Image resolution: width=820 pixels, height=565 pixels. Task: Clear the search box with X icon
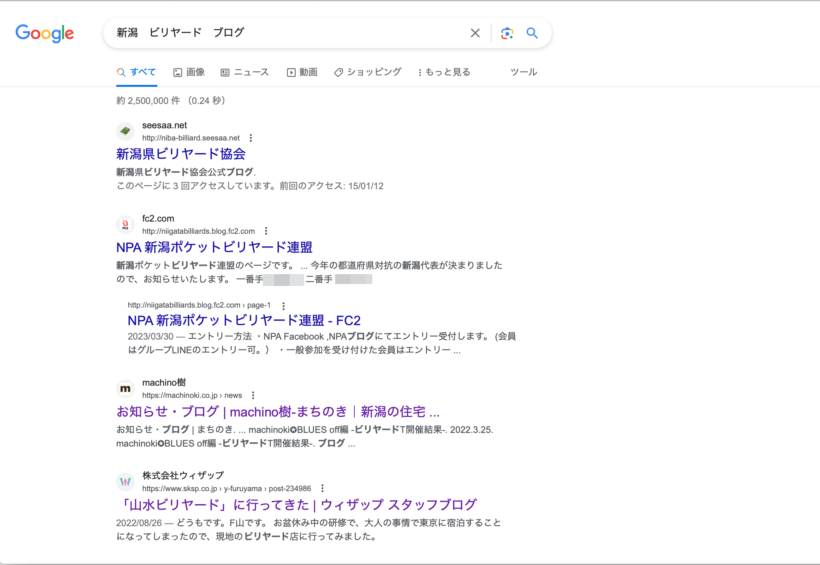click(x=475, y=33)
